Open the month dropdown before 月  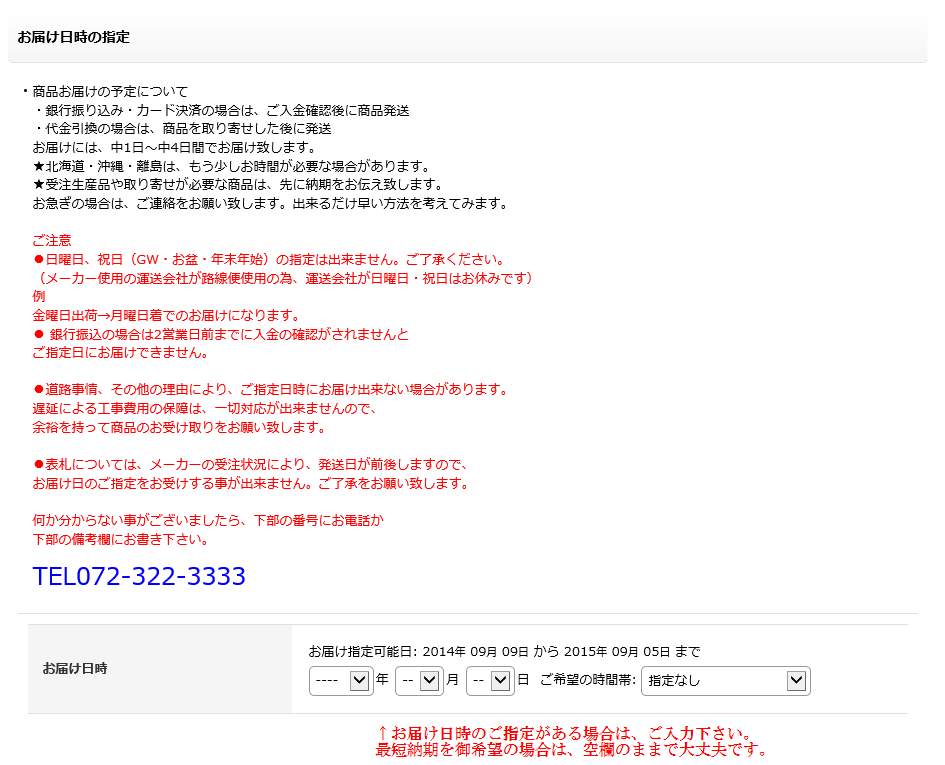(419, 681)
